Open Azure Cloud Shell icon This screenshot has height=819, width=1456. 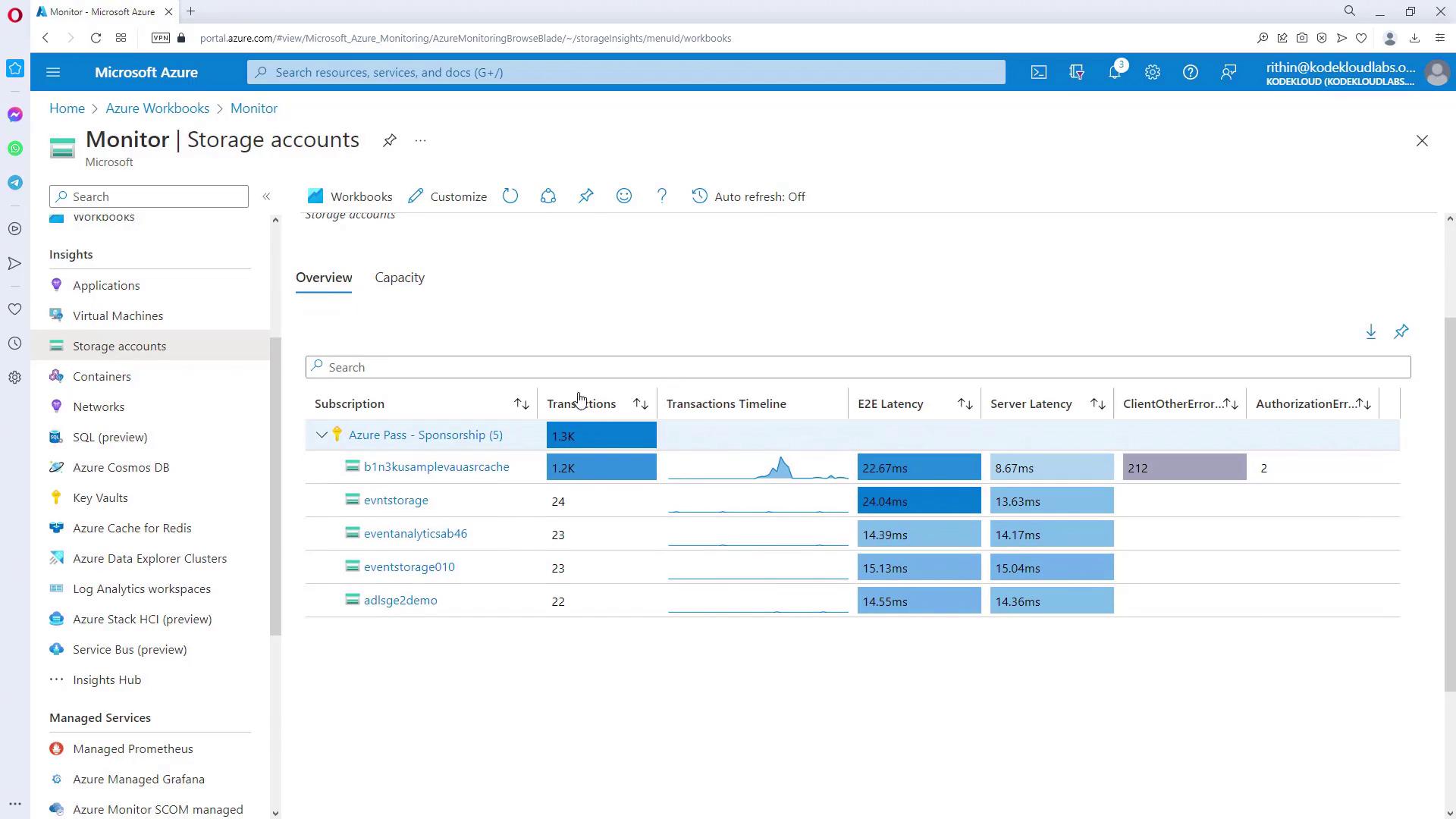point(1039,72)
